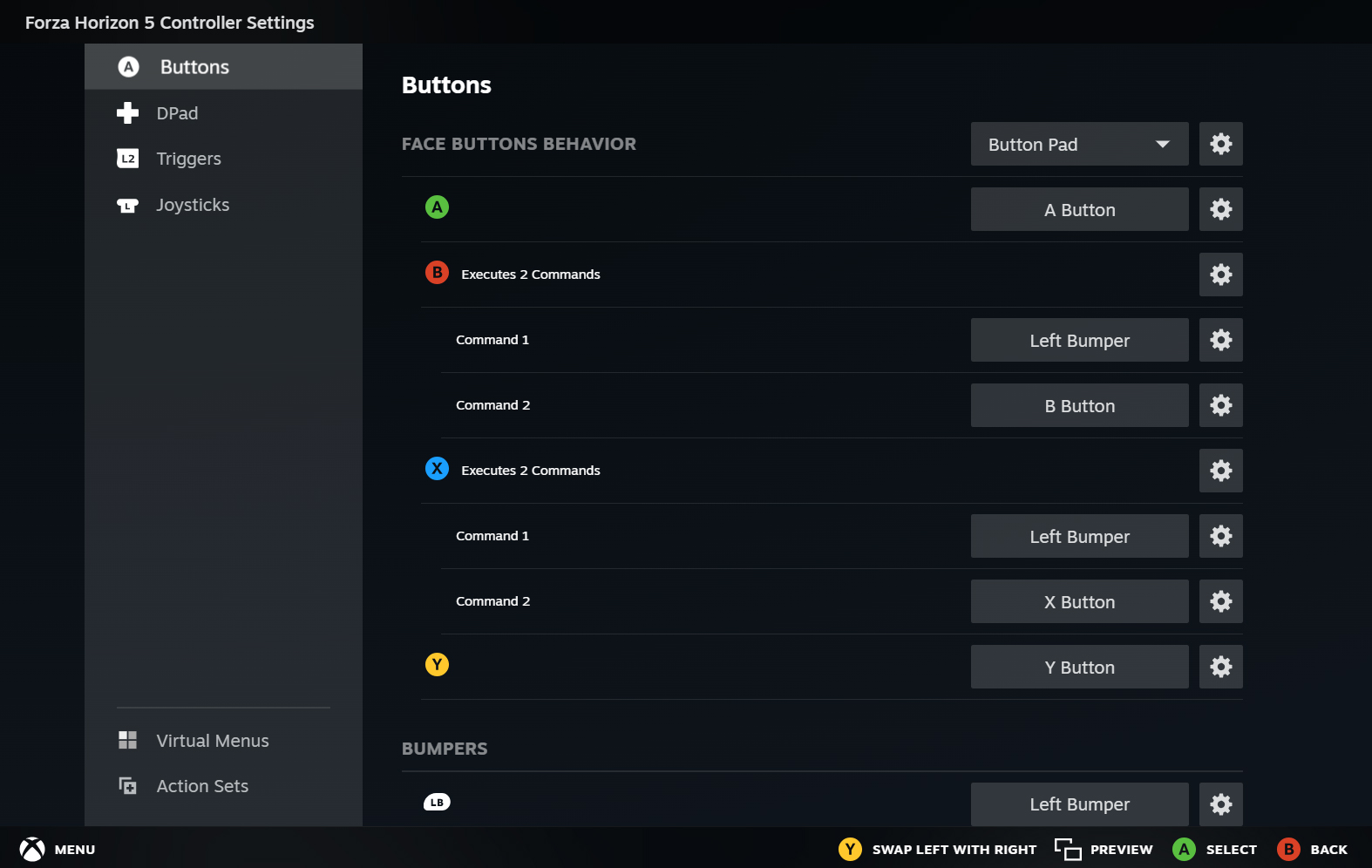1372x868 pixels.
Task: Click gear icon beside A Button binding
Action: [1220, 209]
